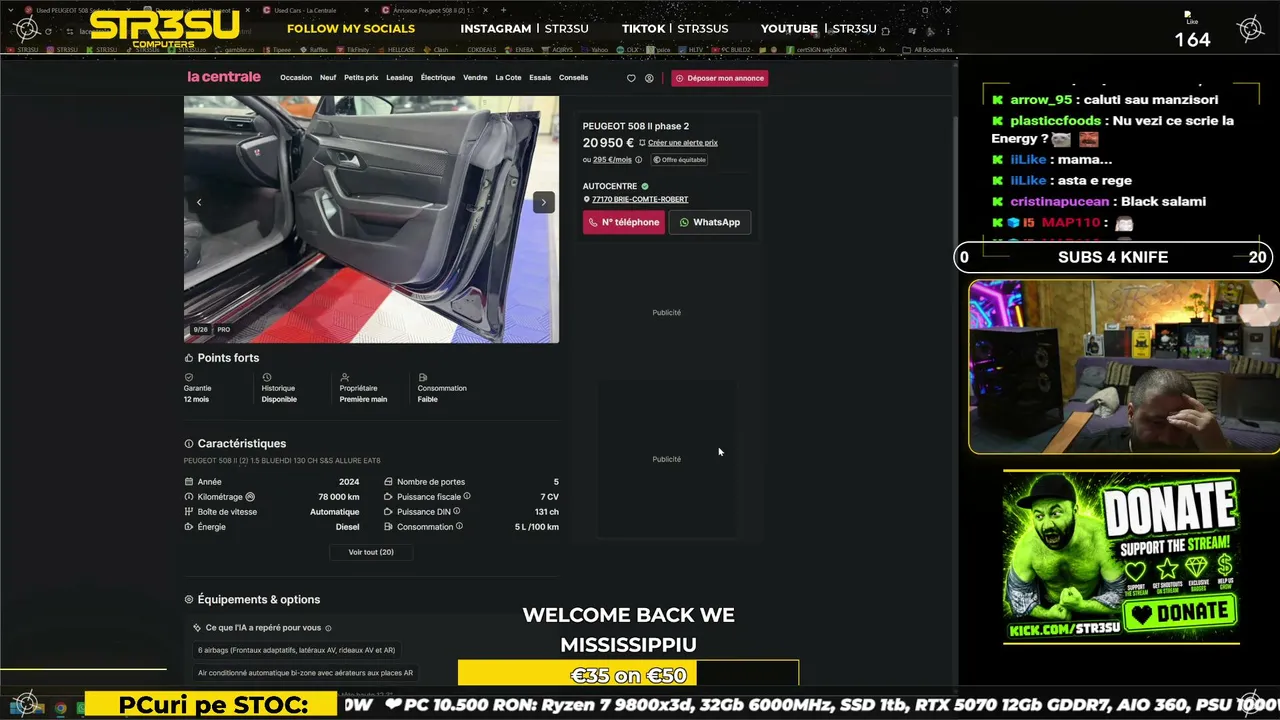1280x720 pixels.
Task: Select Électrique in the site navigation
Action: point(438,78)
